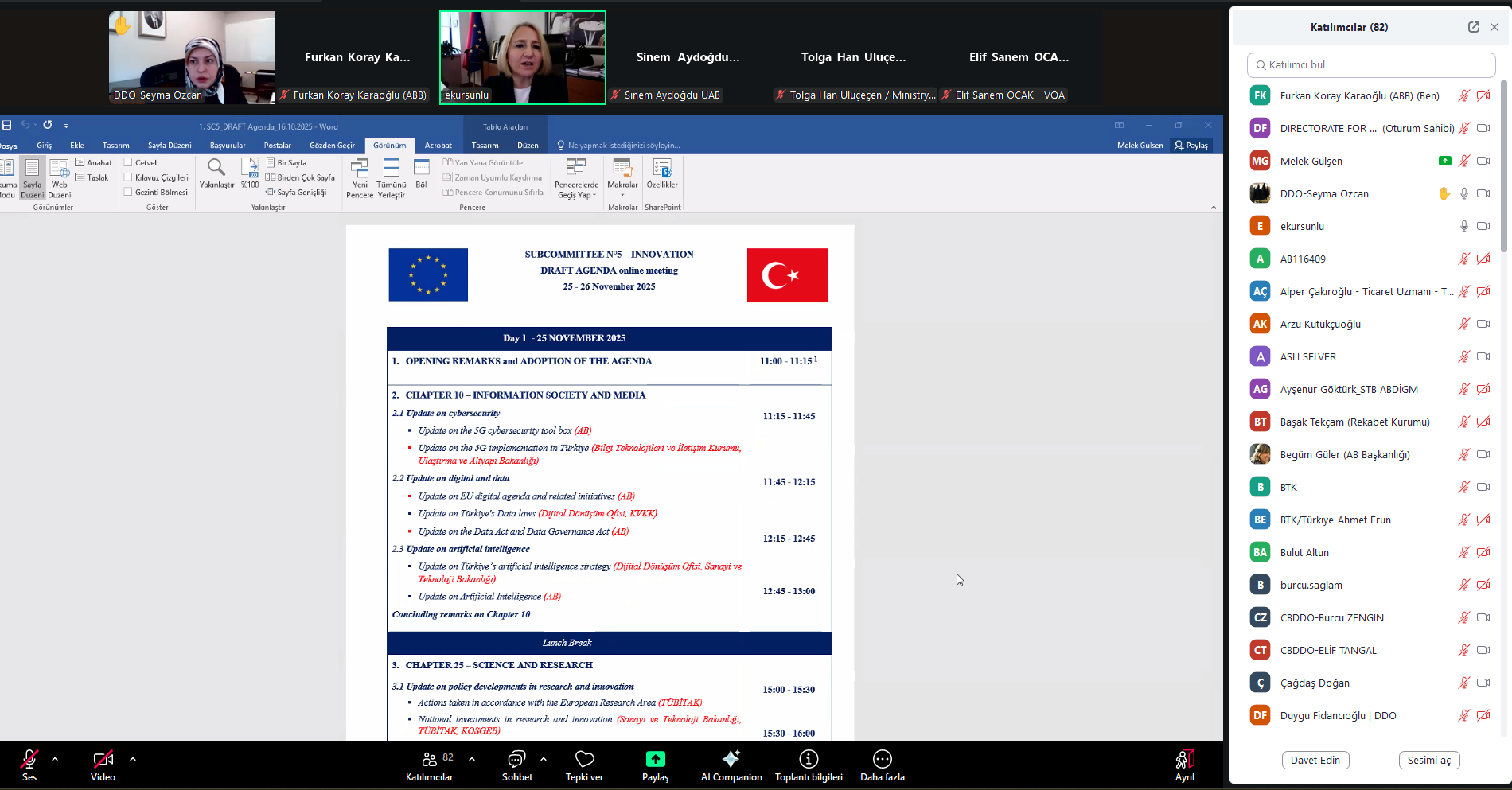Toggle the Kılavuz Çizgileri checkbox

(x=128, y=177)
